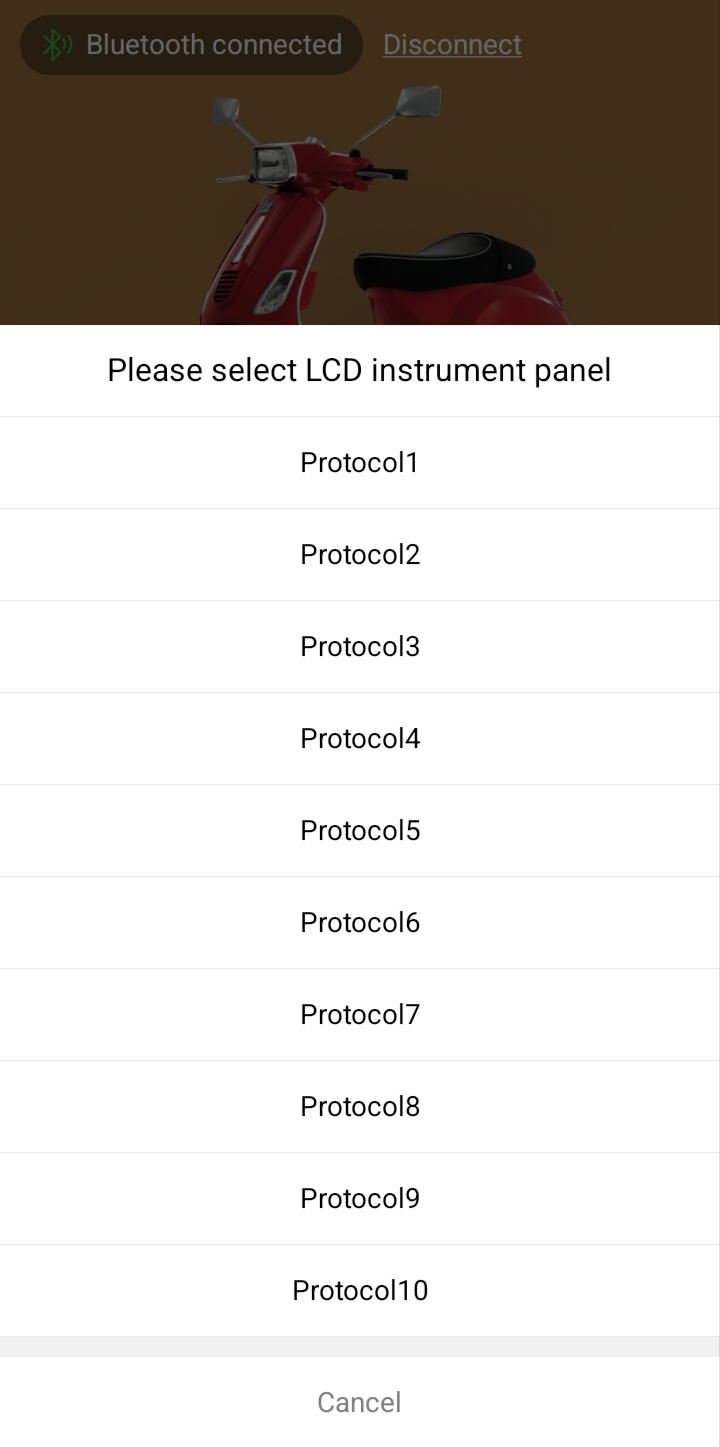Screen dimensions: 720x1447
Task: Tap the Bluetooth connected status pill
Action: [x=191, y=45]
